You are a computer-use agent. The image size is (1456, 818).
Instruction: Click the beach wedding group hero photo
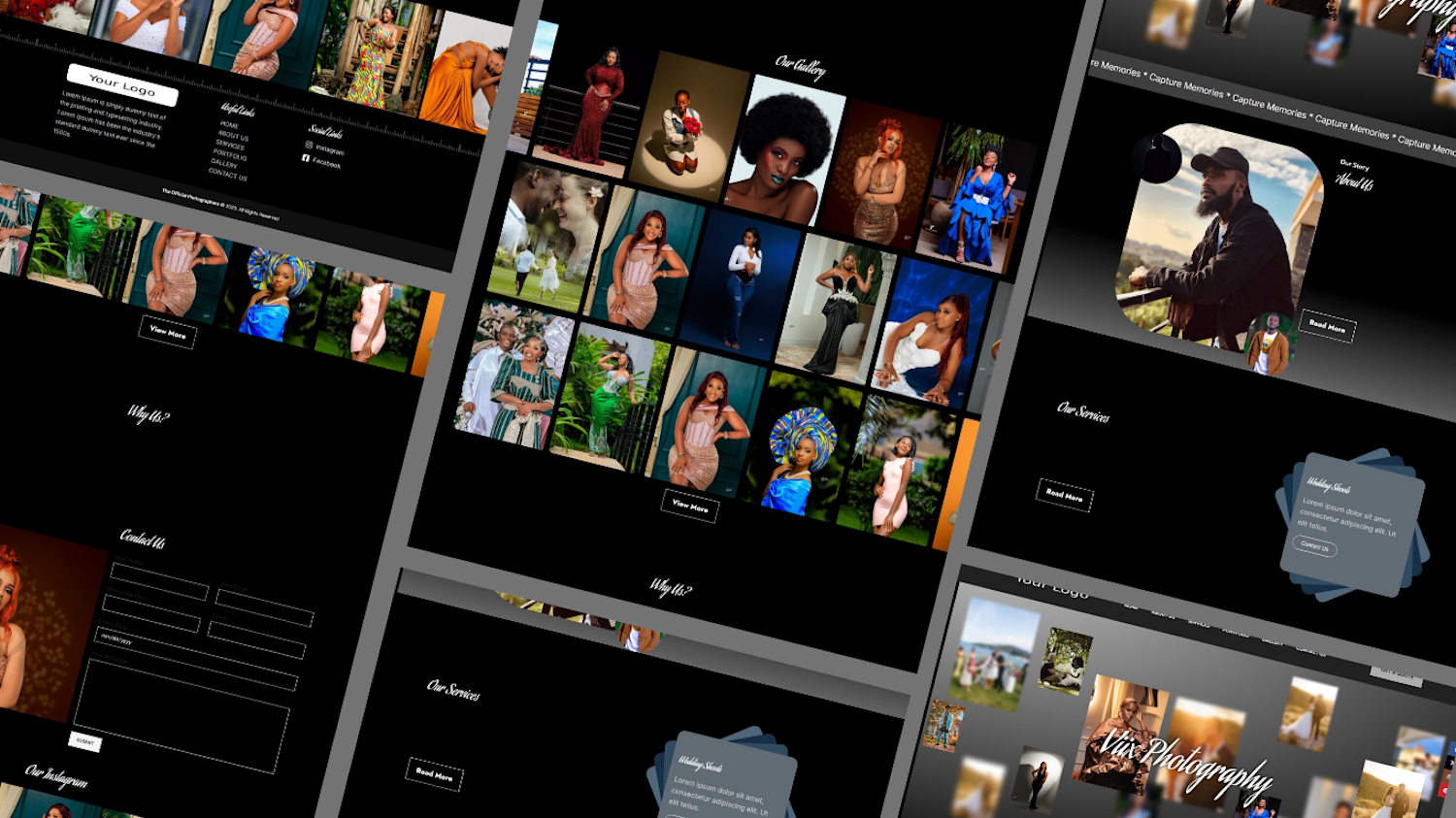click(993, 652)
